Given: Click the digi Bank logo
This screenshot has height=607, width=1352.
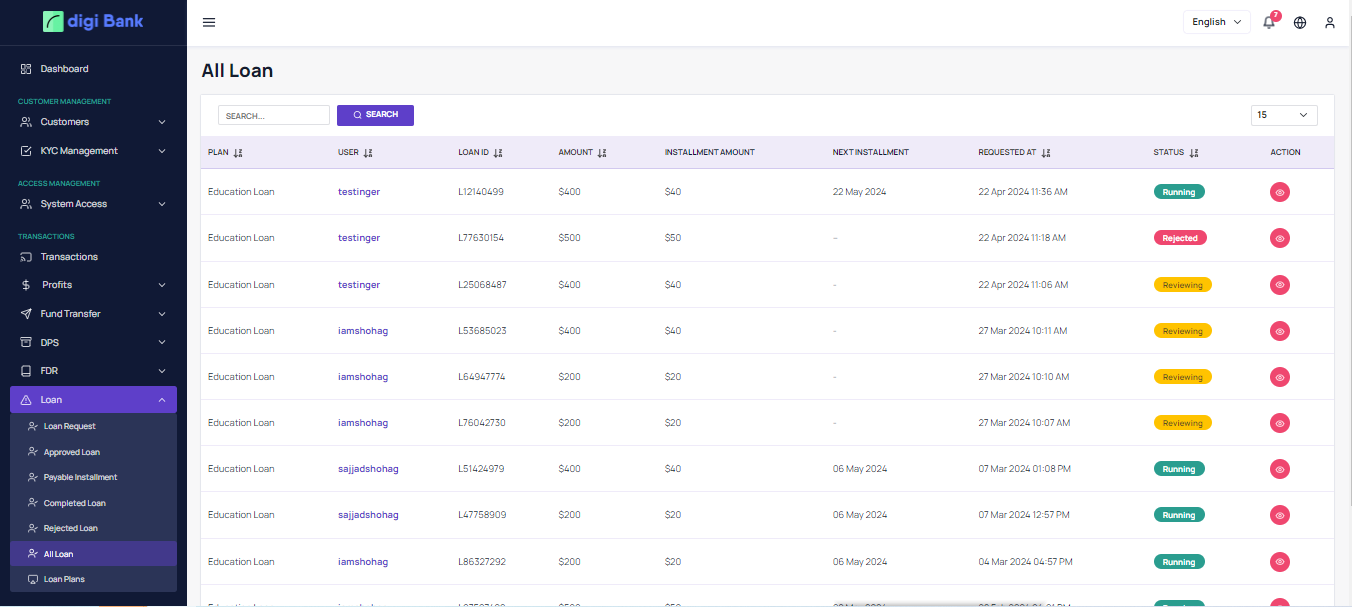Looking at the screenshot, I should [93, 21].
